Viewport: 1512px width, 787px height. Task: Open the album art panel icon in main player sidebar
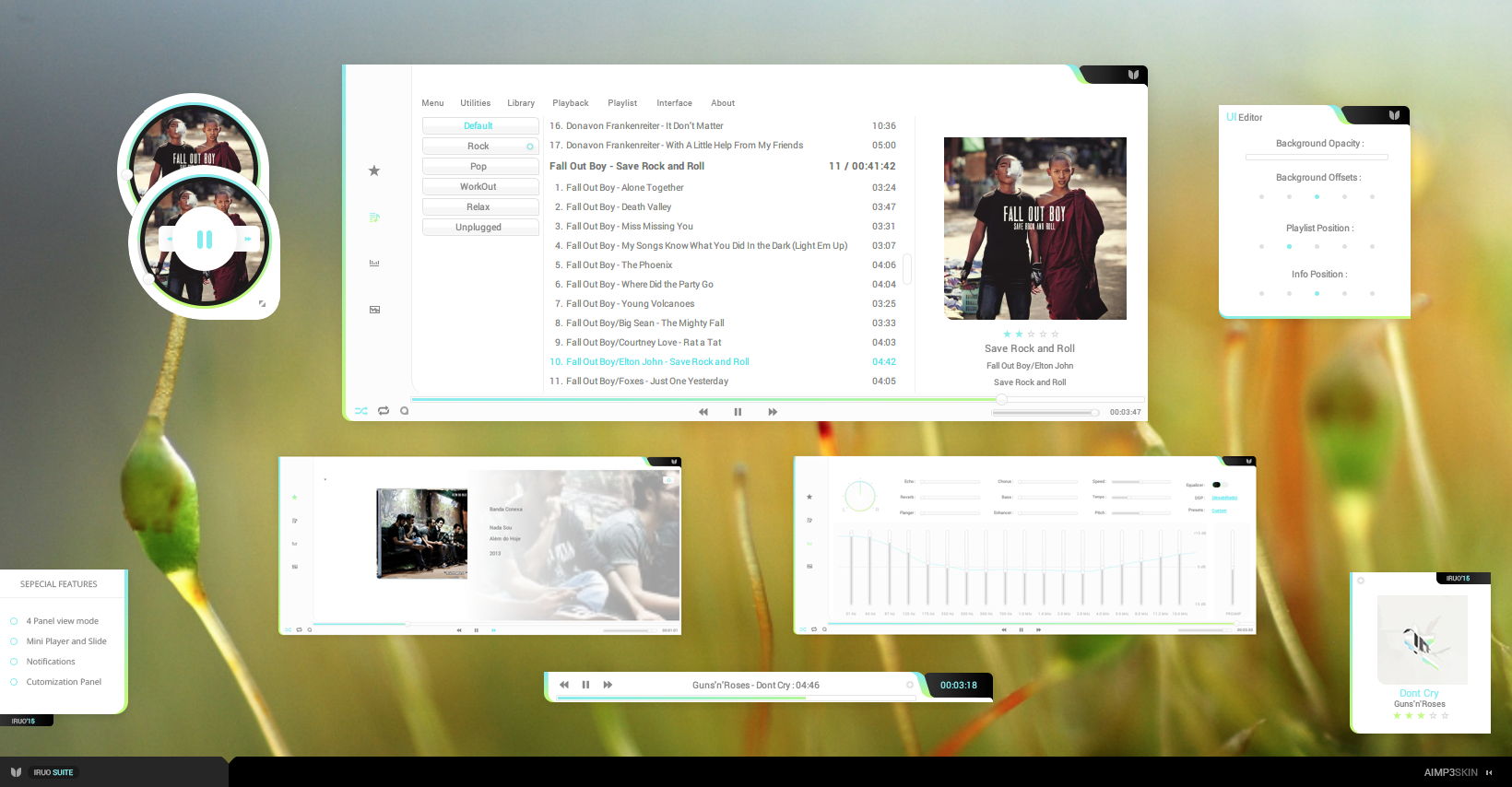374,310
